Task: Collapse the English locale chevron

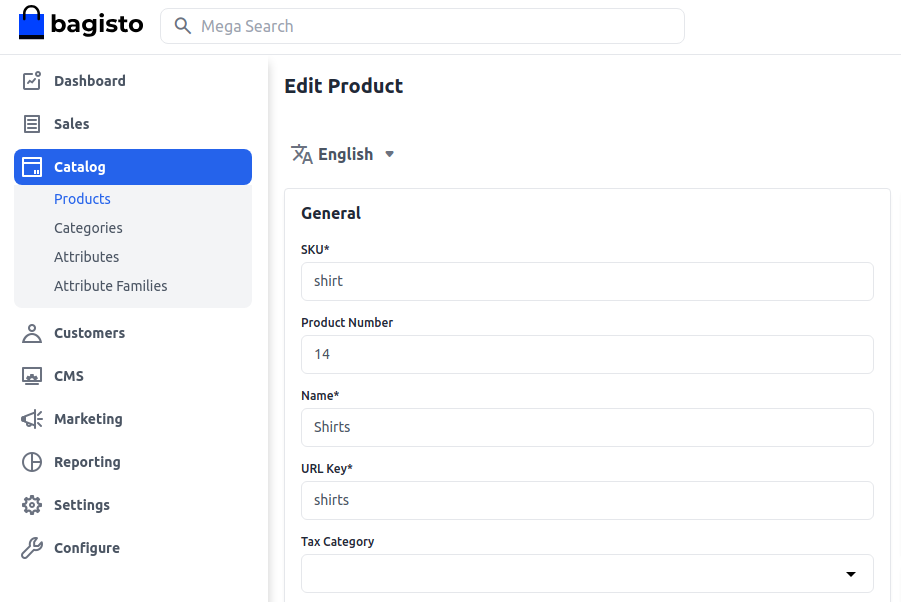Action: coord(389,154)
